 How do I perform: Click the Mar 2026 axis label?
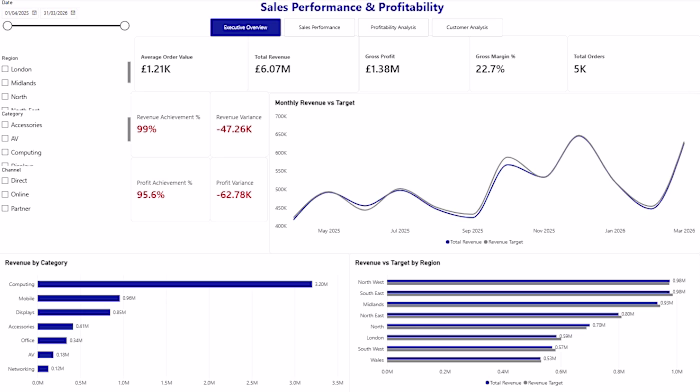coord(684,231)
